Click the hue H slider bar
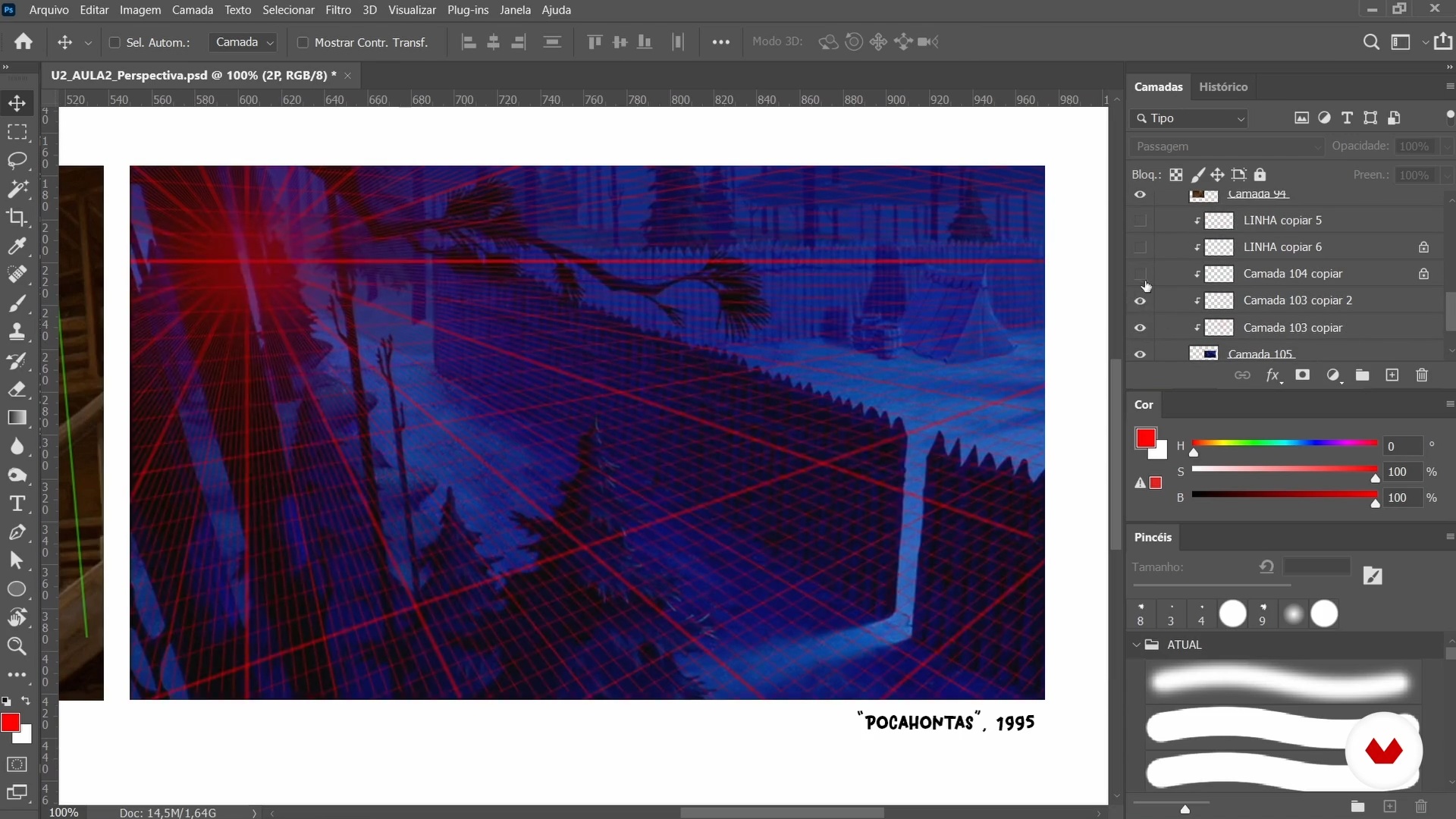 1285,443
